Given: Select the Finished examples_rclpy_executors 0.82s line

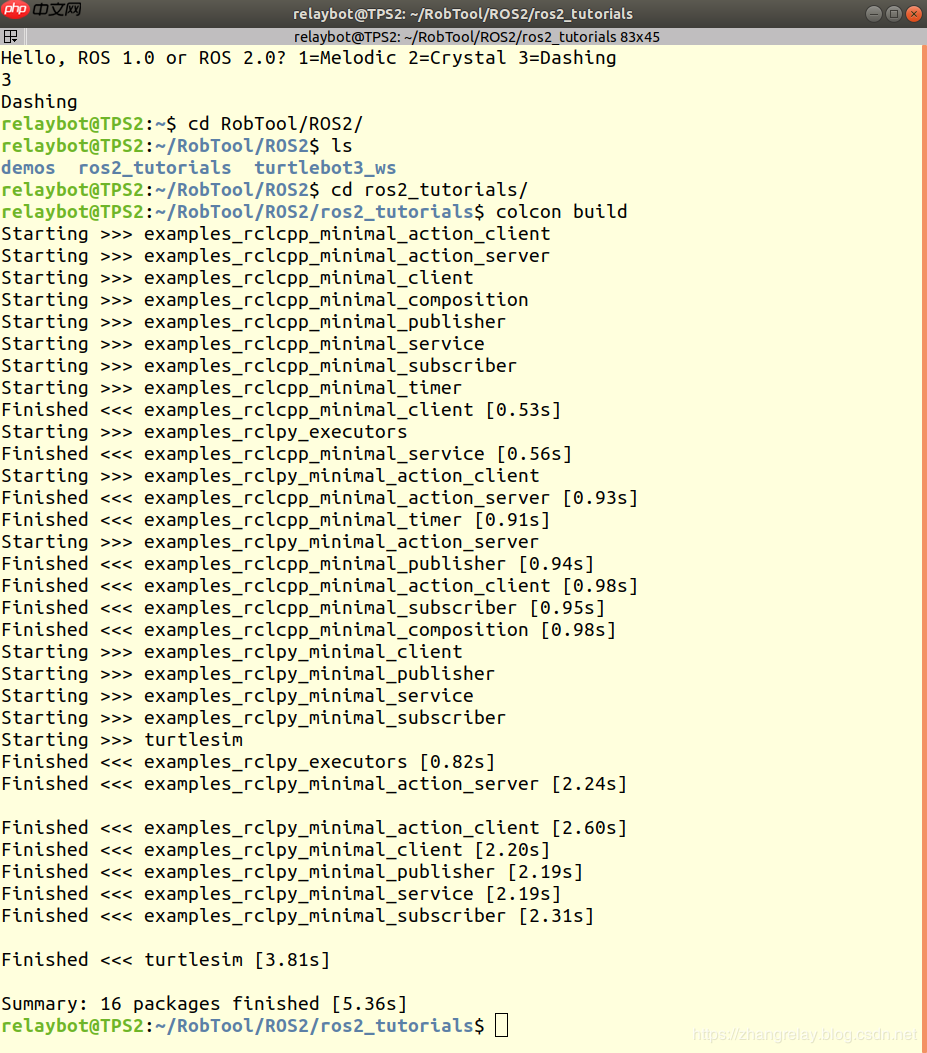Looking at the screenshot, I should coord(249,762).
